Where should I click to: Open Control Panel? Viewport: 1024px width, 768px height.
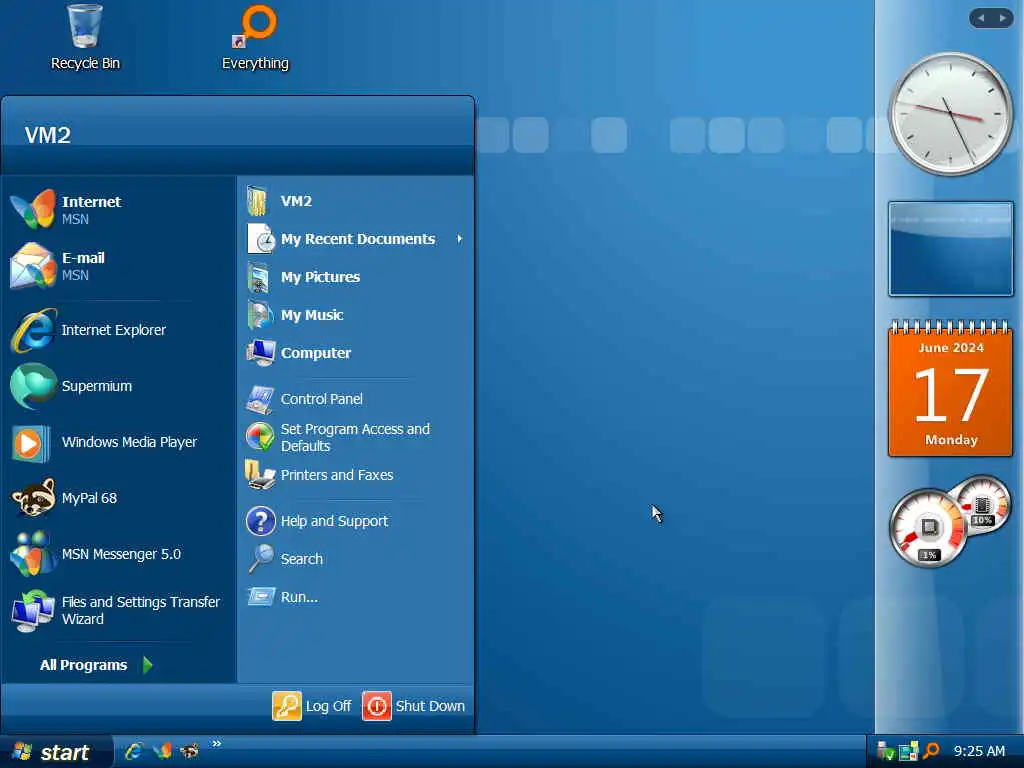tap(356, 399)
